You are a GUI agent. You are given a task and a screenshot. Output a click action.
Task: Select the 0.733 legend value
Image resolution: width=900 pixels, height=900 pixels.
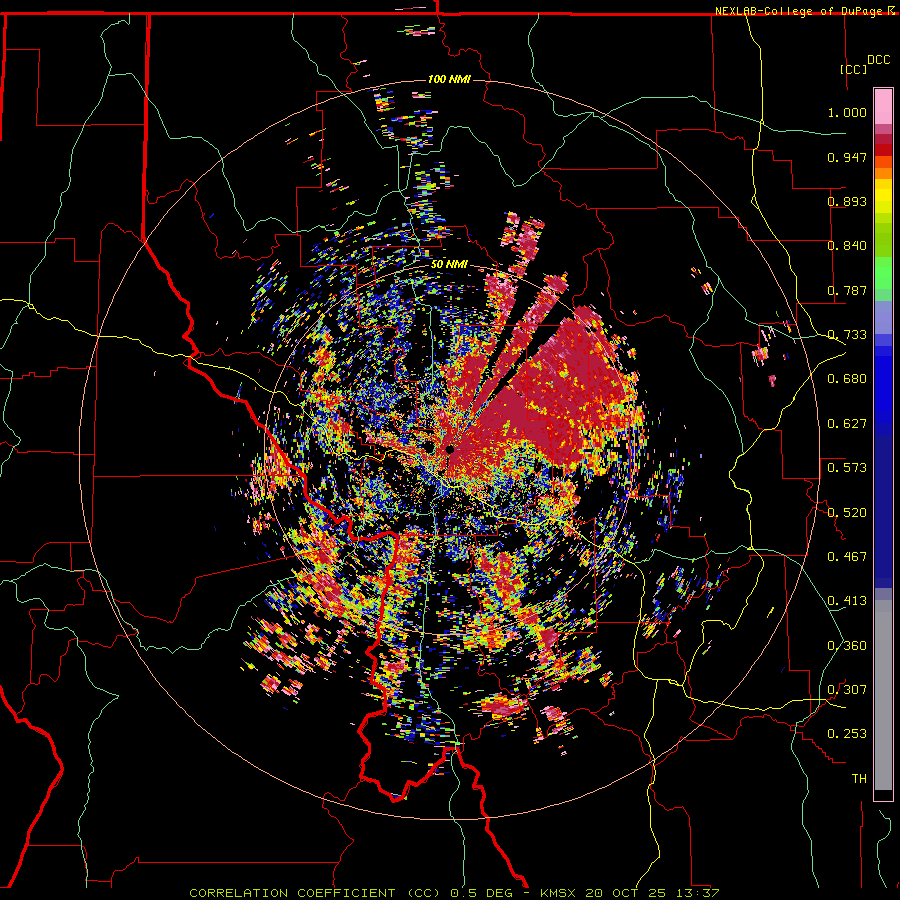tap(847, 335)
